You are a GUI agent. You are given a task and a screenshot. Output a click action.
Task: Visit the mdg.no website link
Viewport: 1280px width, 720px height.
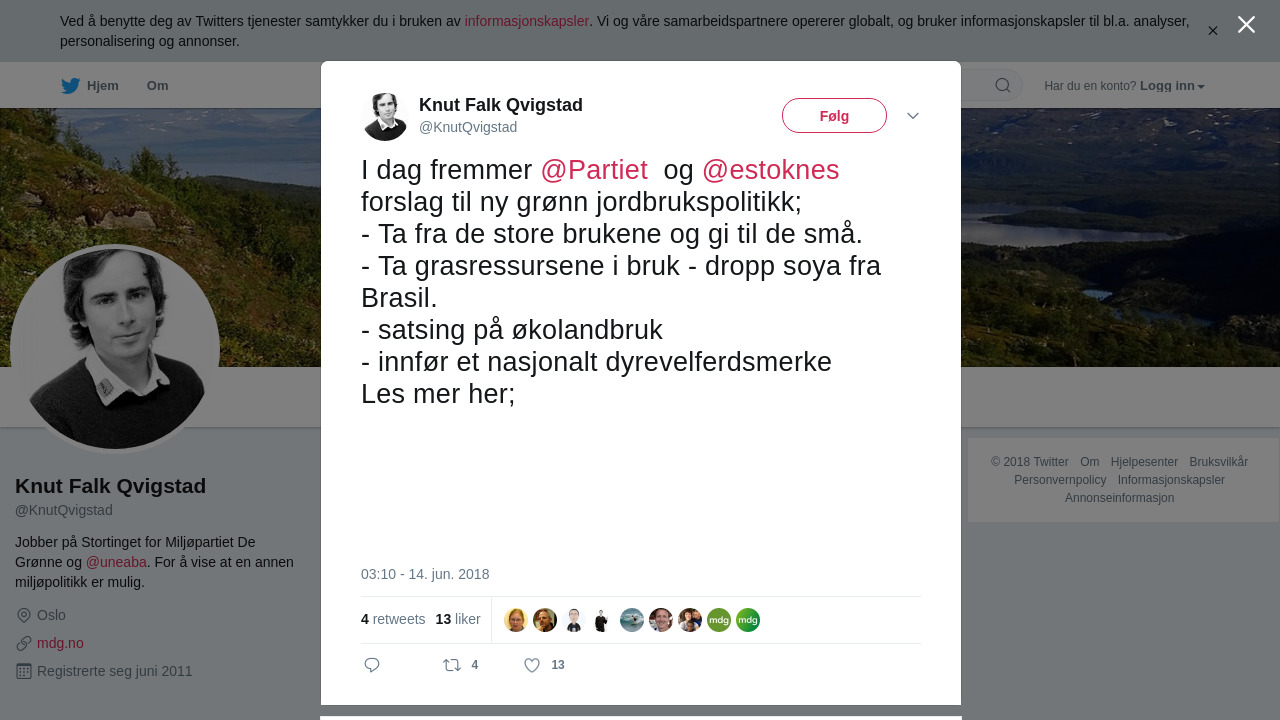(60, 643)
